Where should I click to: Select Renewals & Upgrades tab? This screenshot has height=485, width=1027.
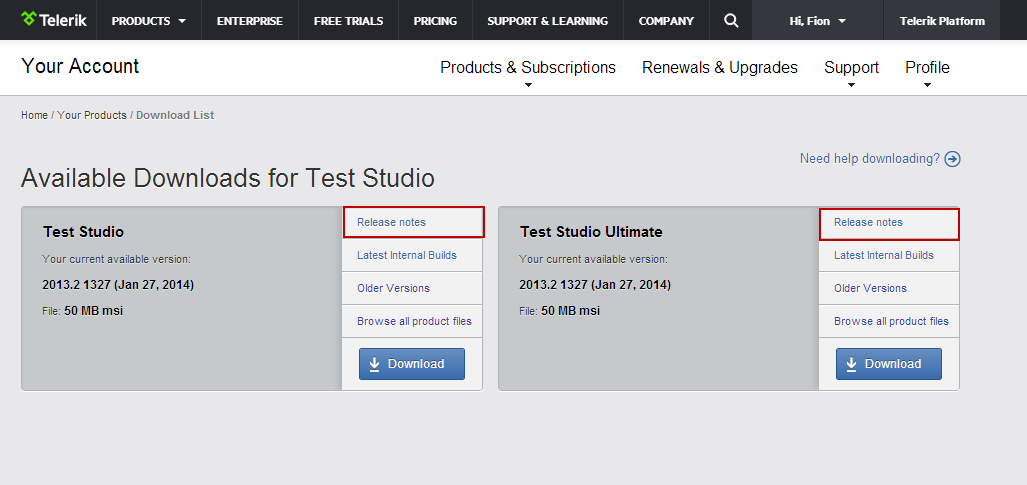720,68
